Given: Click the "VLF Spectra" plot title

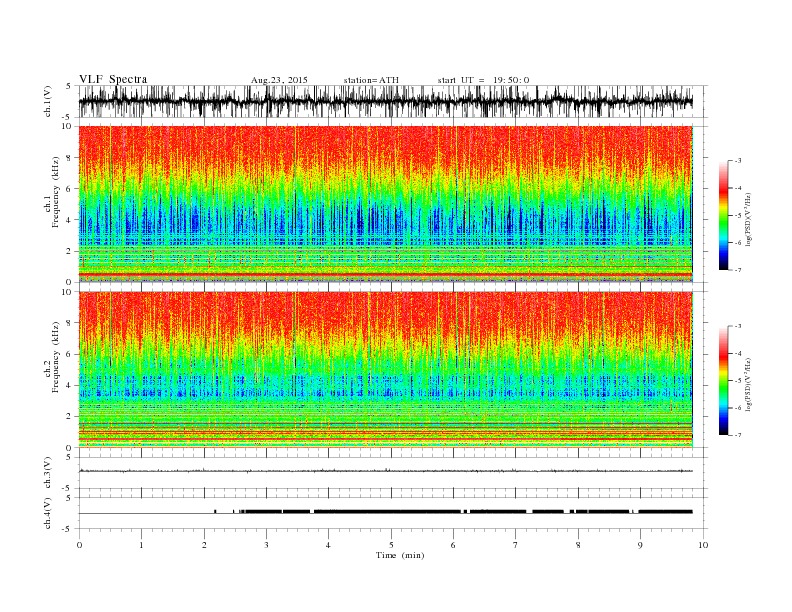Looking at the screenshot, I should coord(113,79).
